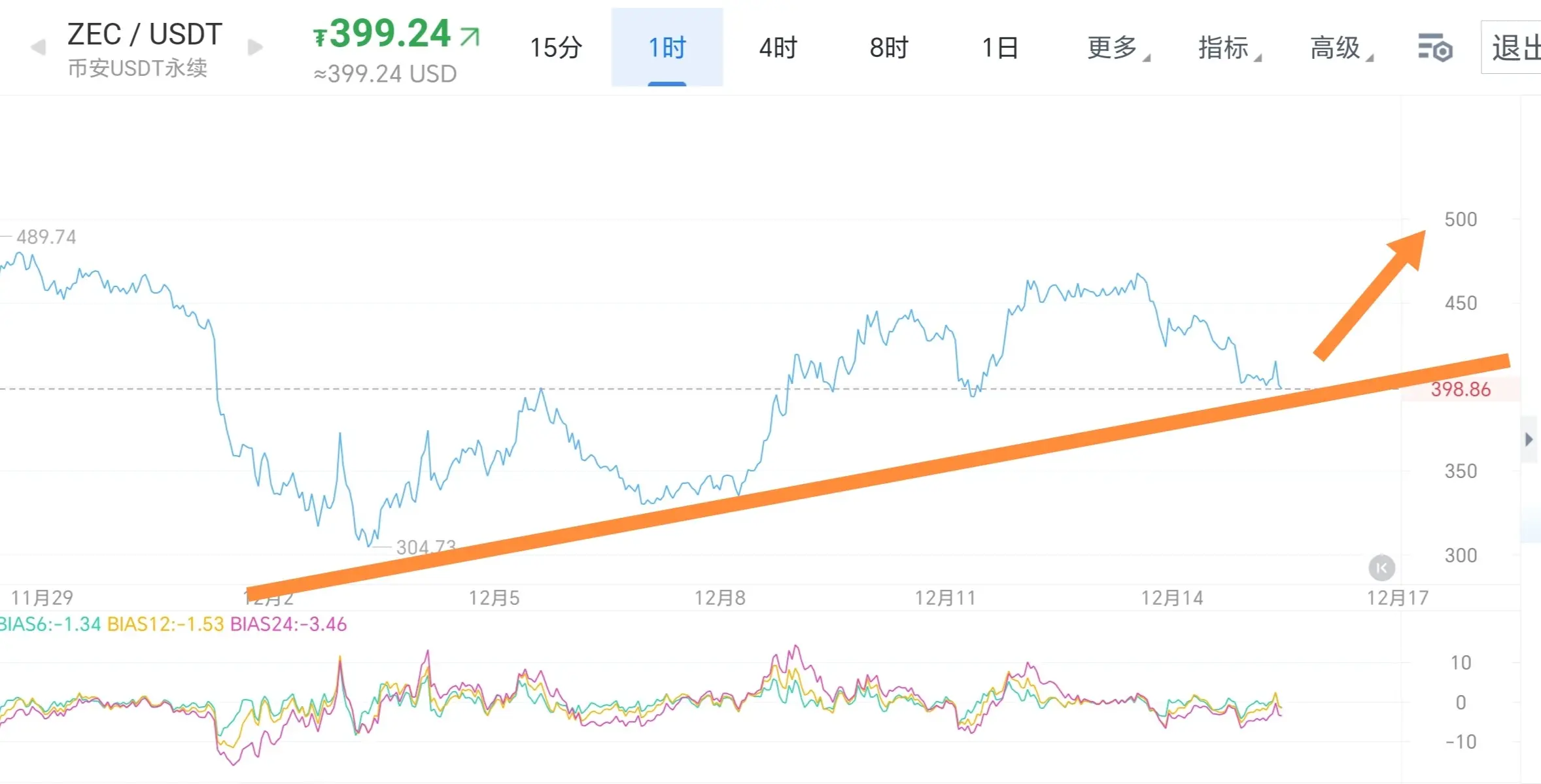
Task: Click the jump-to-latest K button
Action: click(x=1381, y=568)
